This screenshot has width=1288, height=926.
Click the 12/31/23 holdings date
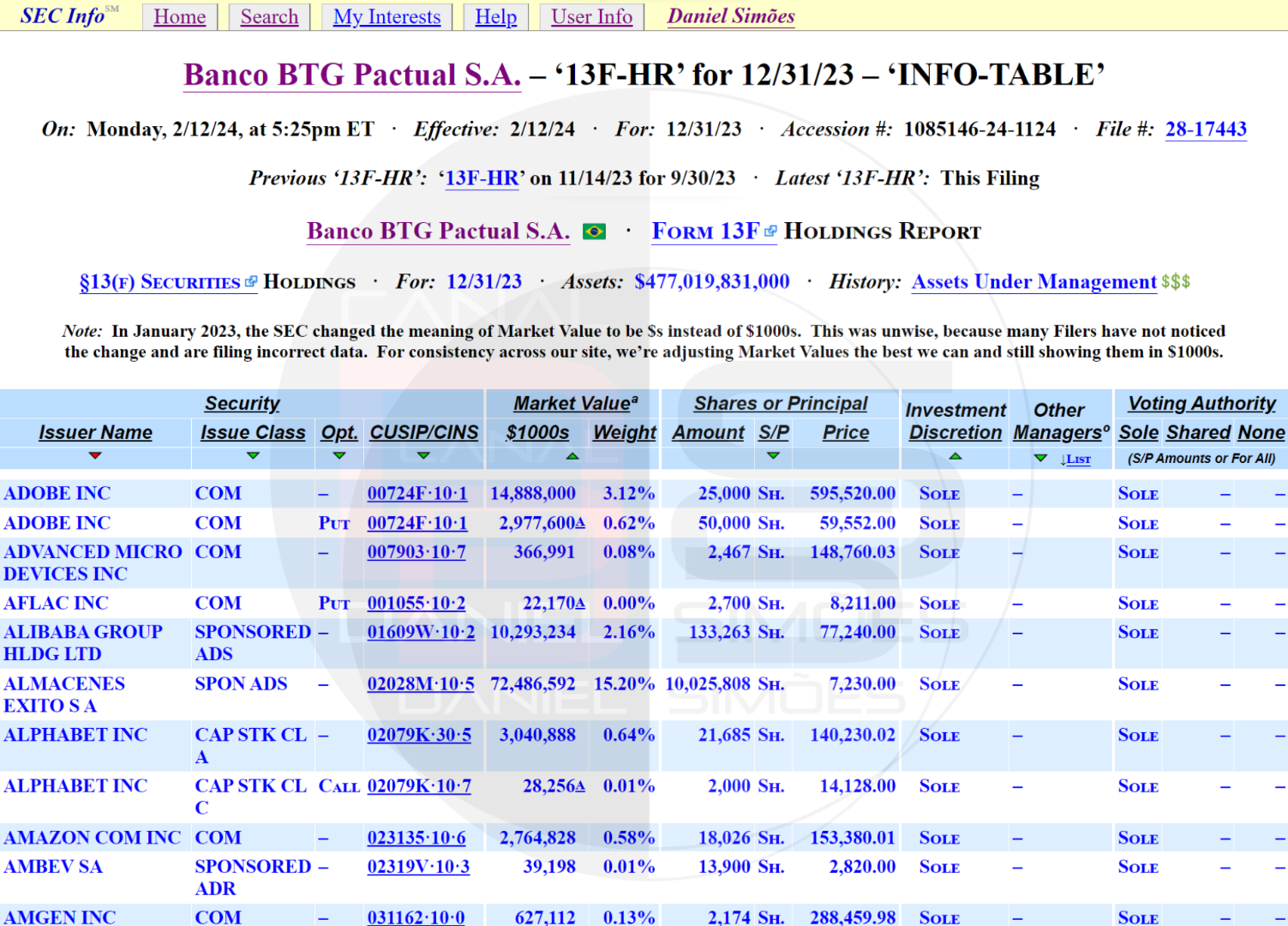484,282
